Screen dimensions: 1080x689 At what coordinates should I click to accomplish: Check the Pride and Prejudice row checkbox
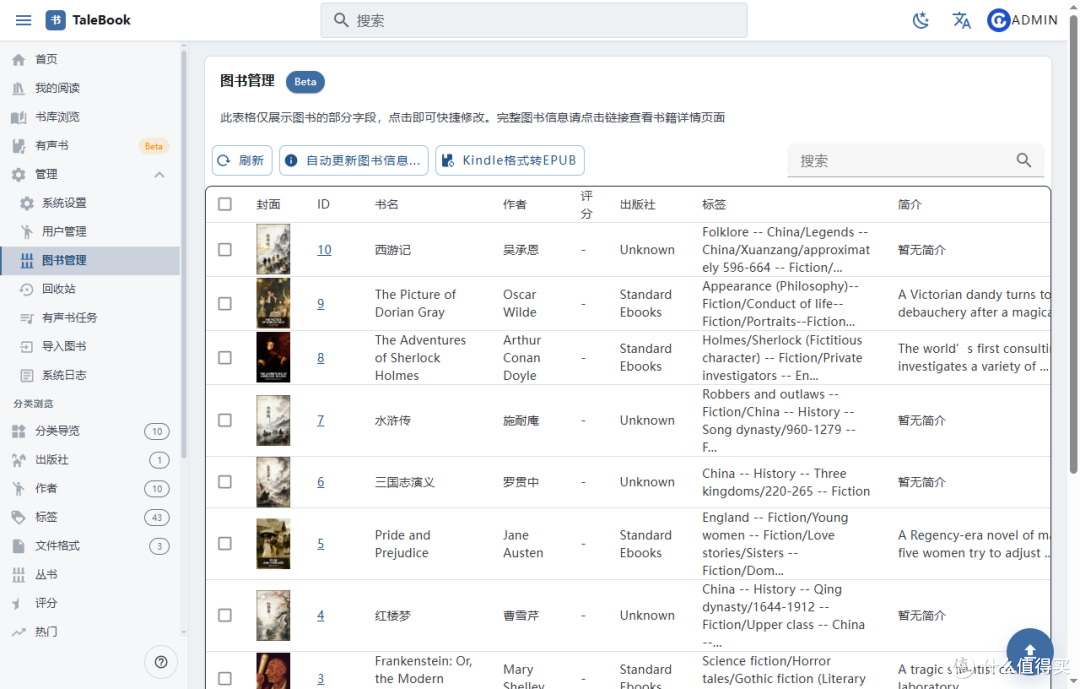click(225, 544)
